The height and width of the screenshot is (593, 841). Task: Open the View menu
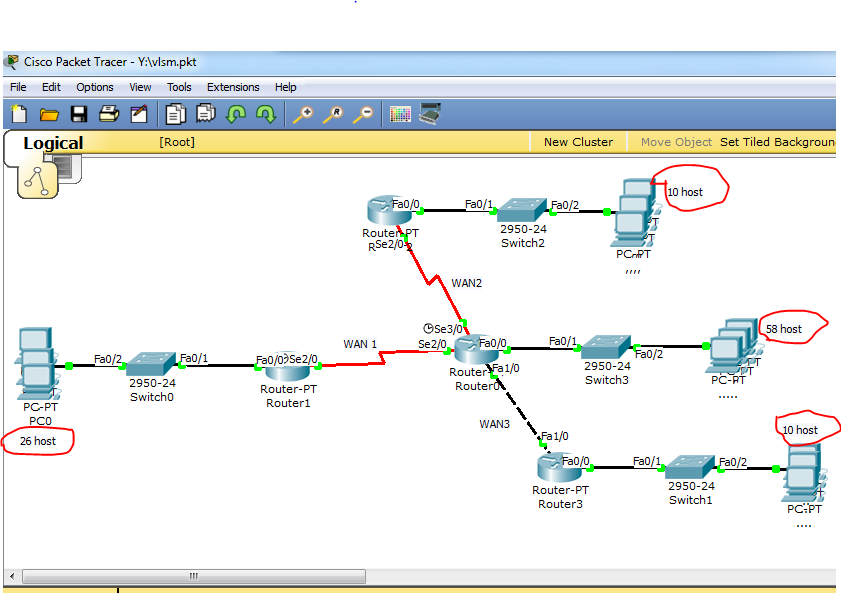pyautogui.click(x=140, y=87)
